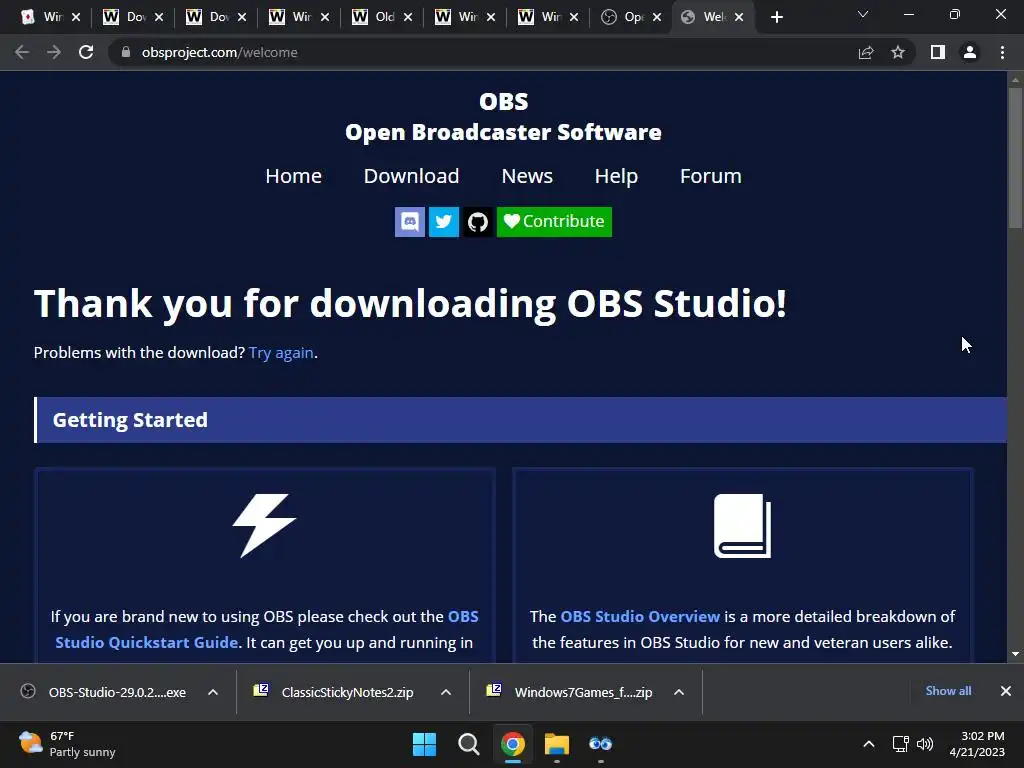Click the Try again download link
Screen dimensions: 1024x768
click(281, 353)
